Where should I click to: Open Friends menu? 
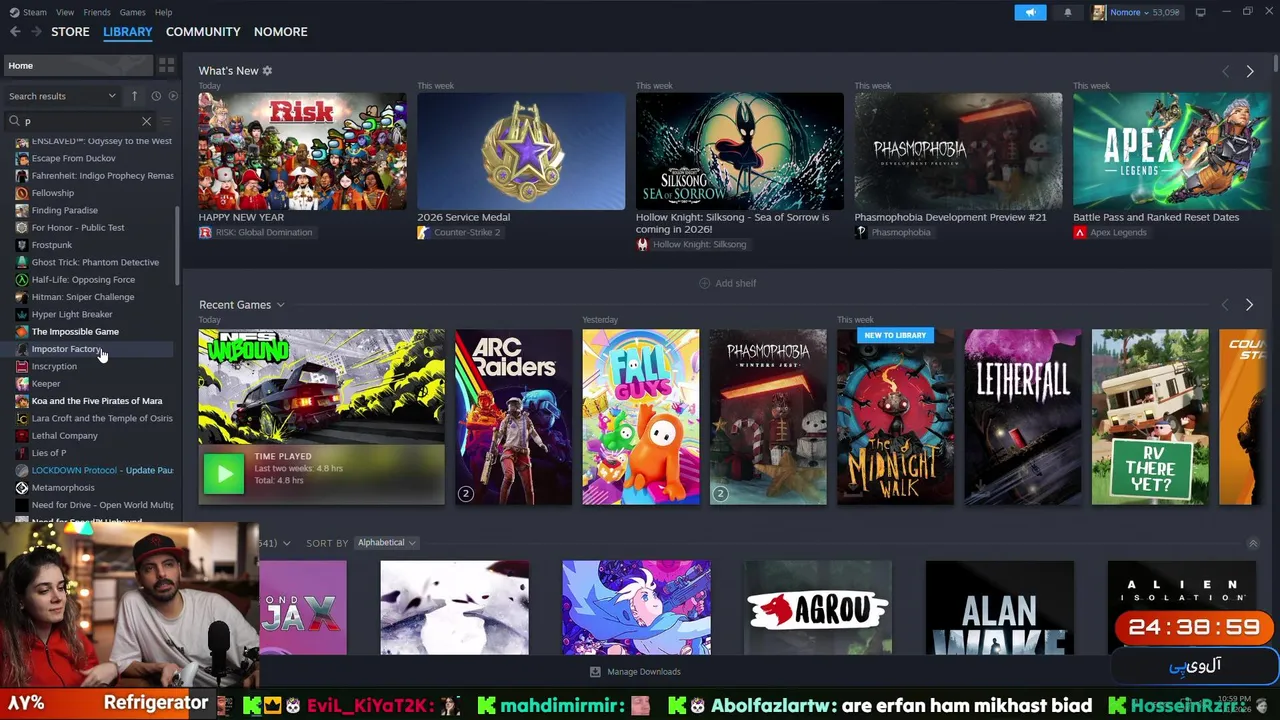tap(97, 12)
